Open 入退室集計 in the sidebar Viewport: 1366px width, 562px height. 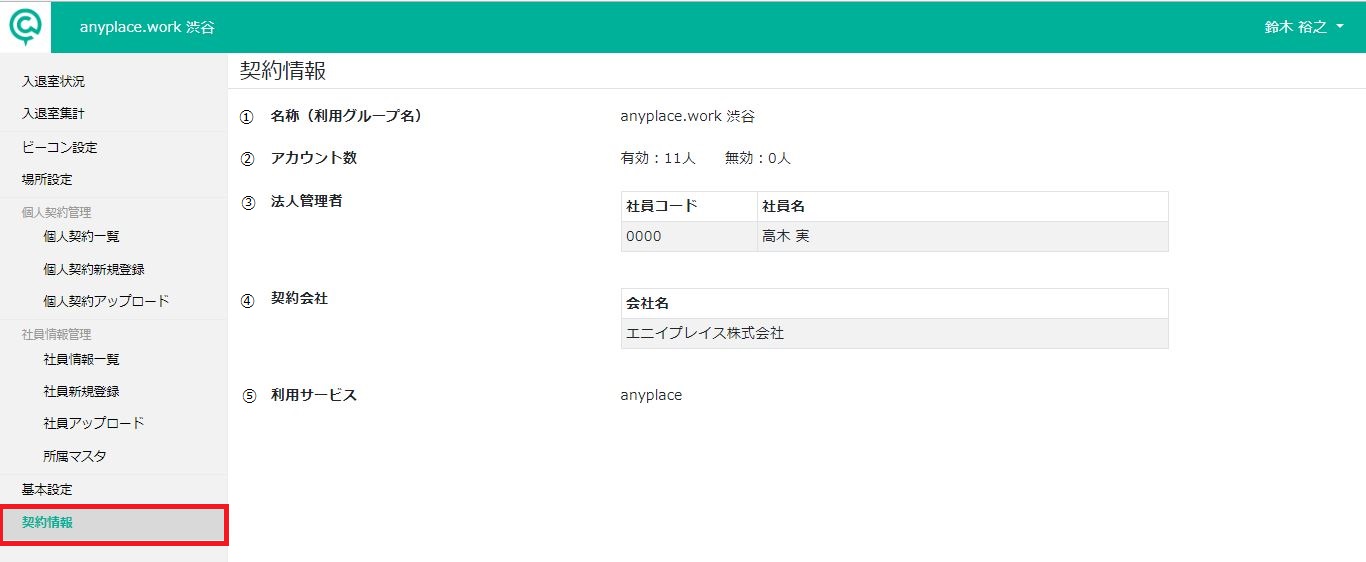coord(53,114)
